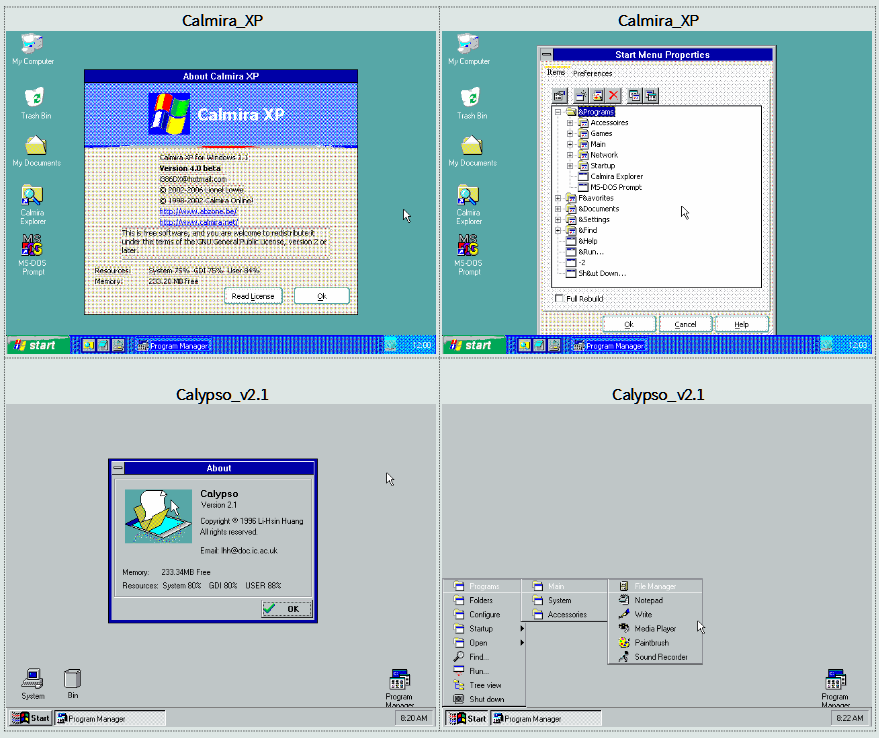The width and height of the screenshot is (879, 738).
Task: Choose Configure in the Calypso start menu
Action: (484, 614)
